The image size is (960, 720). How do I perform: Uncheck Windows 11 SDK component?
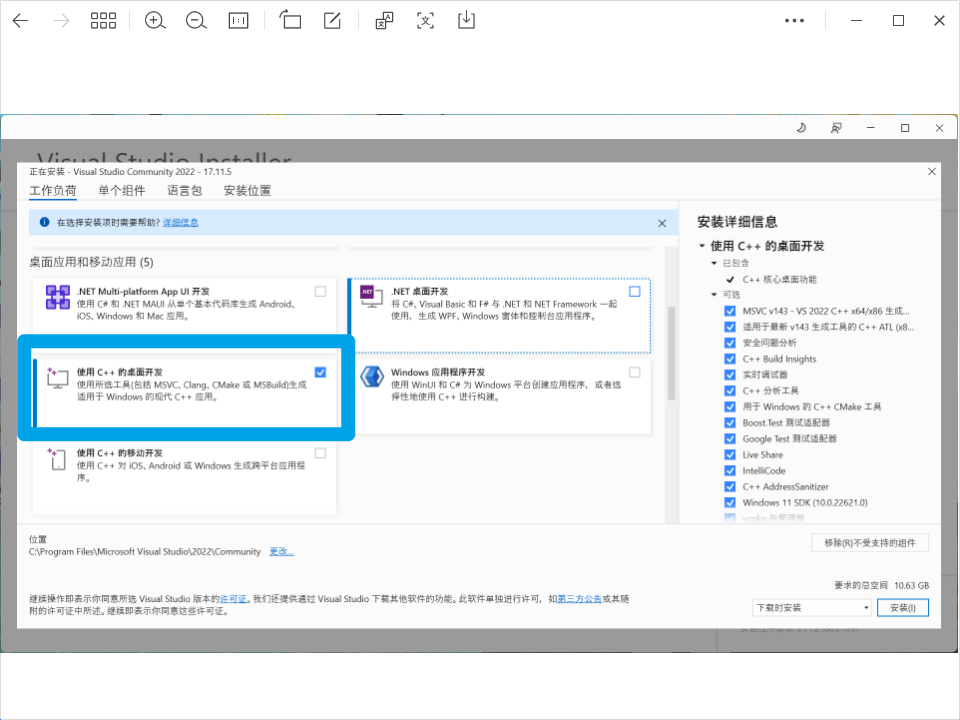[x=730, y=503]
